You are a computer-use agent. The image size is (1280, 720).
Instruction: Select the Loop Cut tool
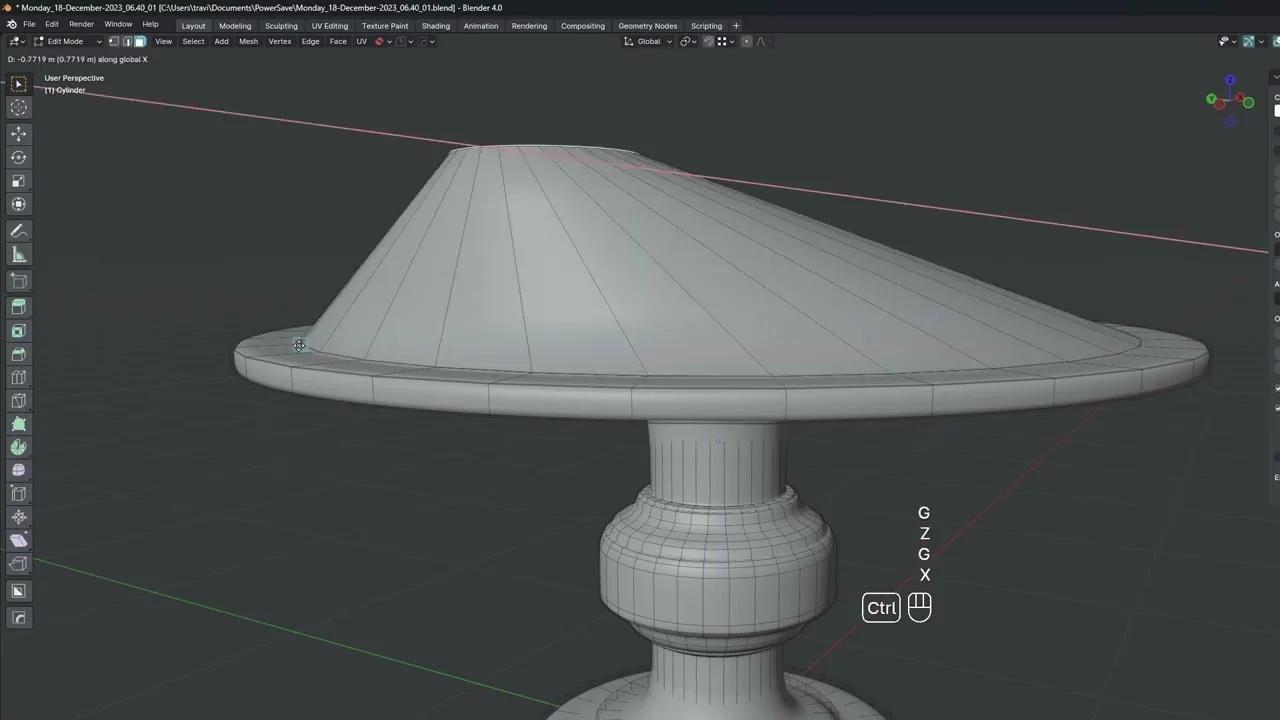tap(18, 377)
